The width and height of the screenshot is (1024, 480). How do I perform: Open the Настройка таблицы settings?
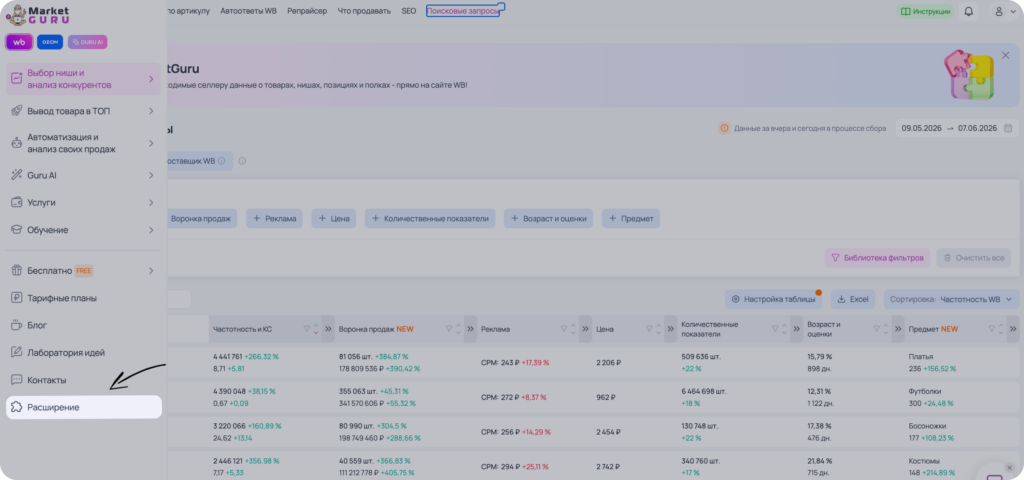[x=773, y=299]
